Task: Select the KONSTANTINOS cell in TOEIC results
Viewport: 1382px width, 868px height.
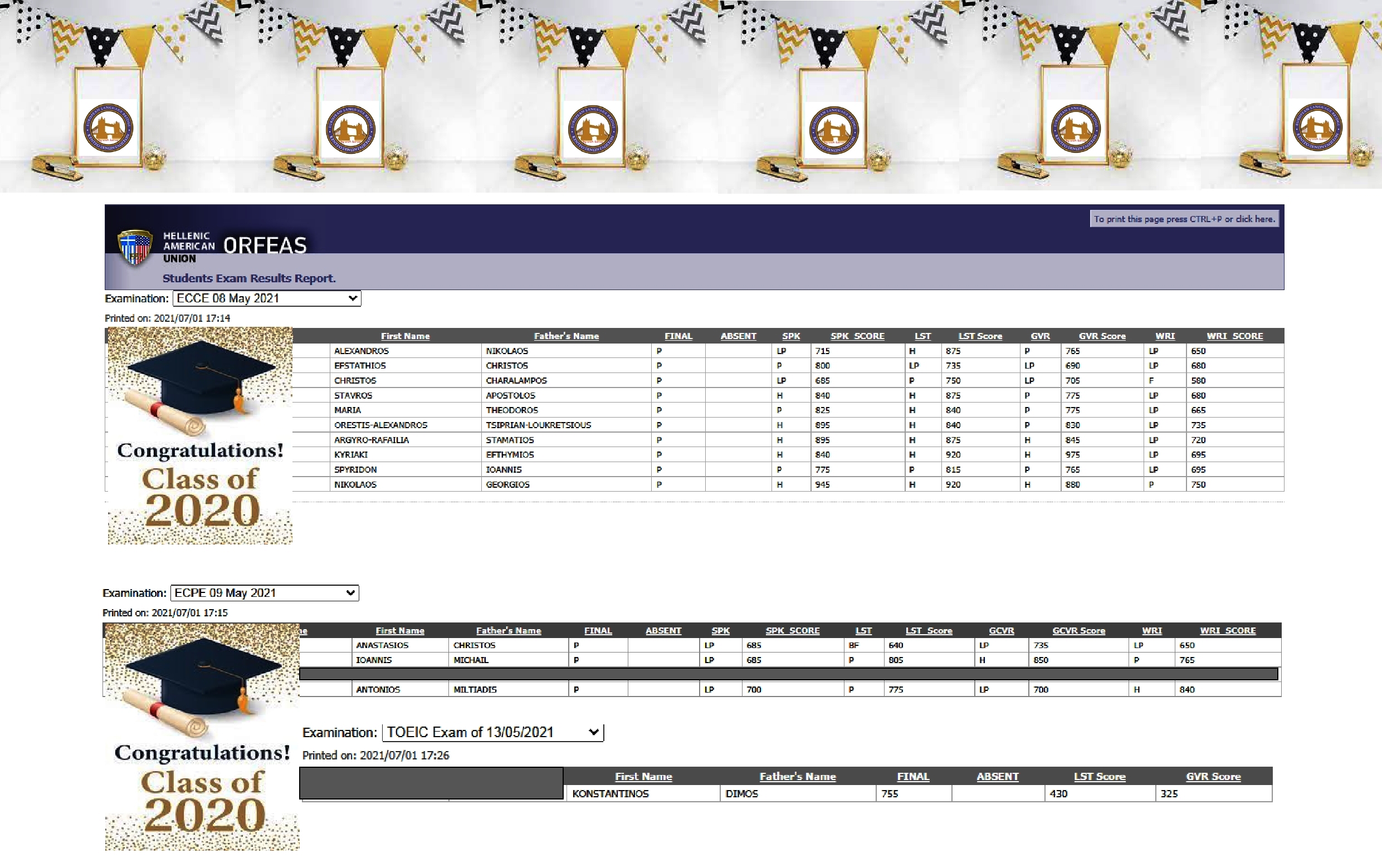Action: [x=610, y=793]
